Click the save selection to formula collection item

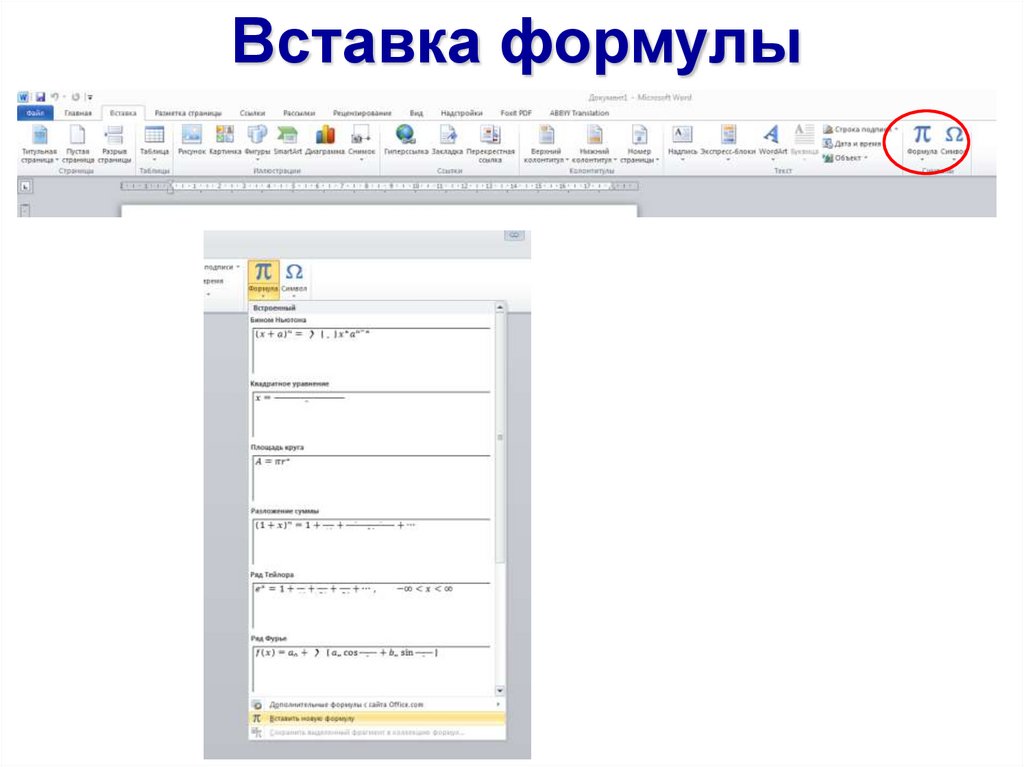click(x=377, y=732)
